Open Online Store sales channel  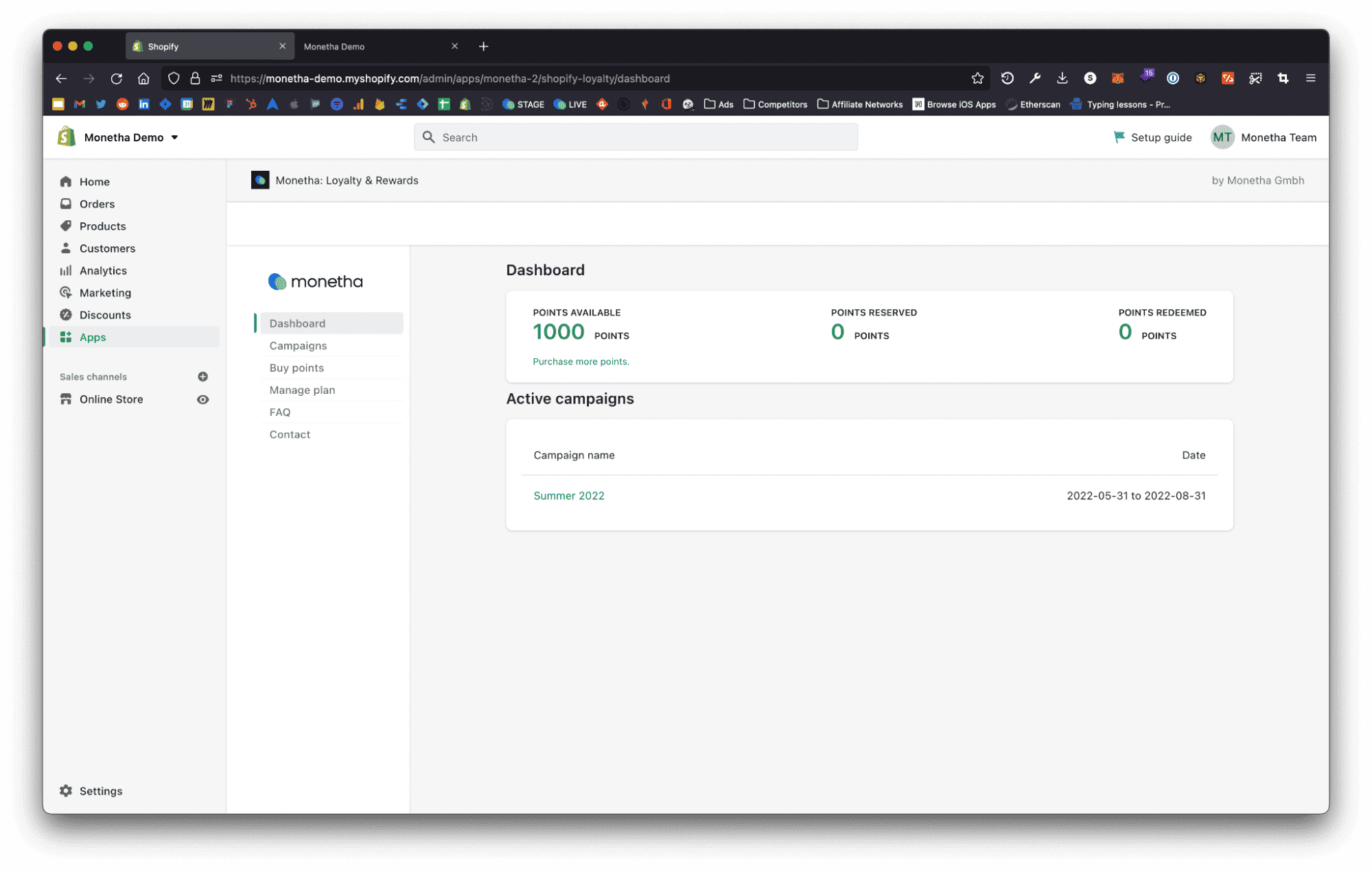111,399
